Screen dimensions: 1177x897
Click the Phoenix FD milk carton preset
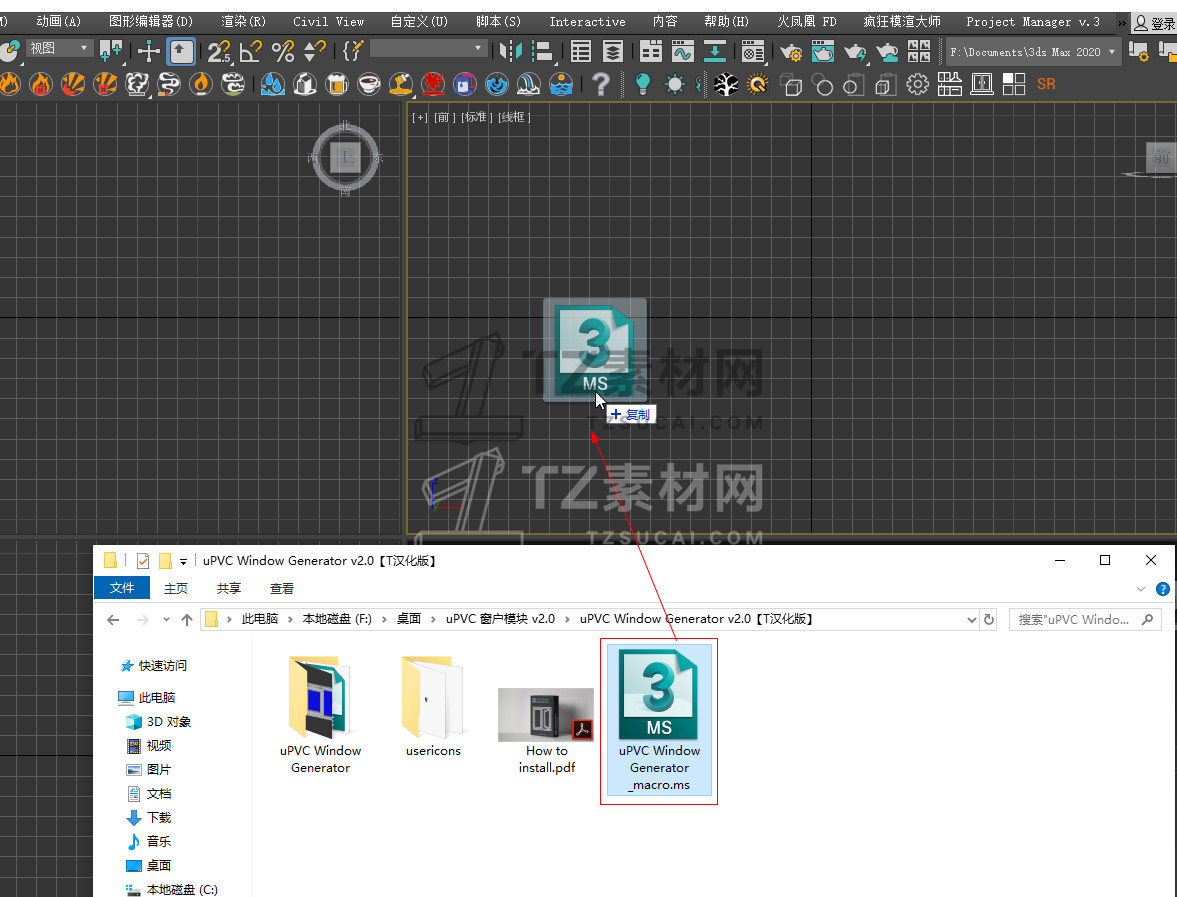[305, 83]
